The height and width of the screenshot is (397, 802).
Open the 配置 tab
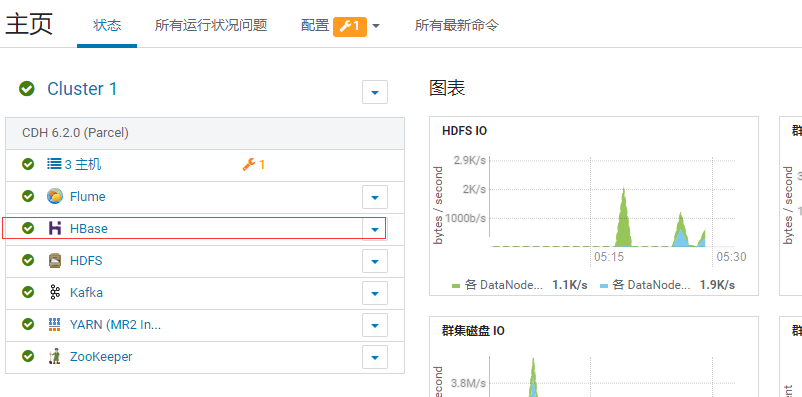[x=315, y=26]
